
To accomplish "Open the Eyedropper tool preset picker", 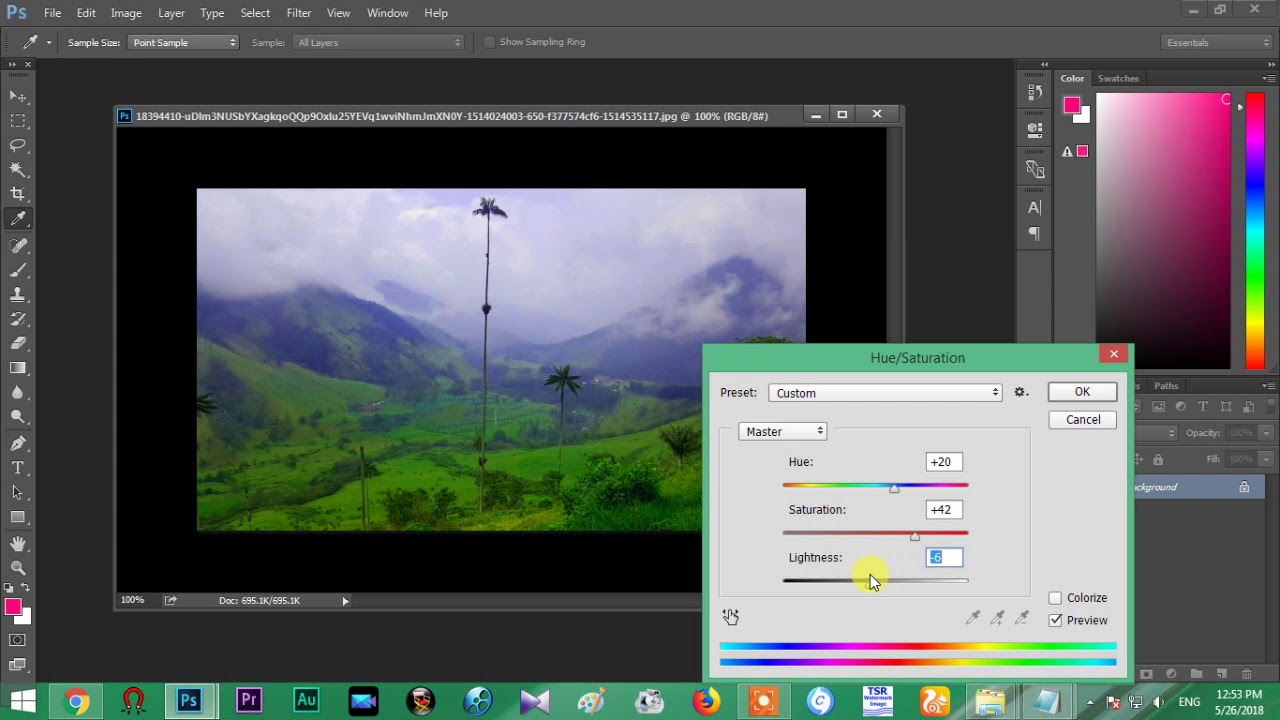I will [x=37, y=42].
